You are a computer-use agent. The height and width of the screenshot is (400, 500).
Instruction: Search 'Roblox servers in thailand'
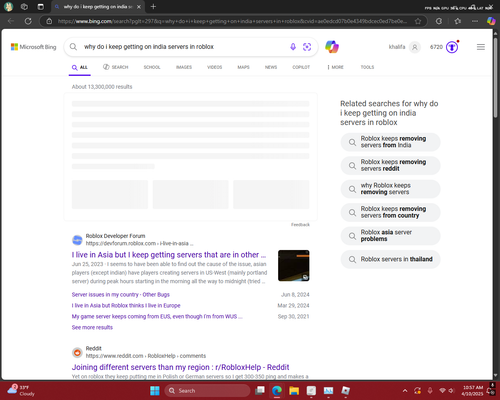coord(390,259)
